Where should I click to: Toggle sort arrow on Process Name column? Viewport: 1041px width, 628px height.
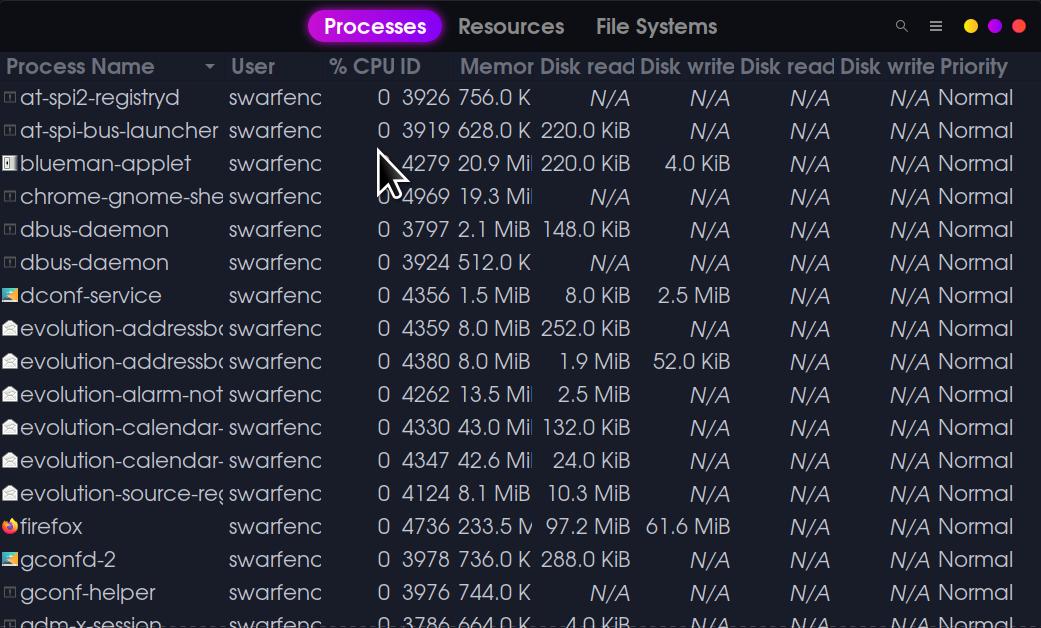210,67
